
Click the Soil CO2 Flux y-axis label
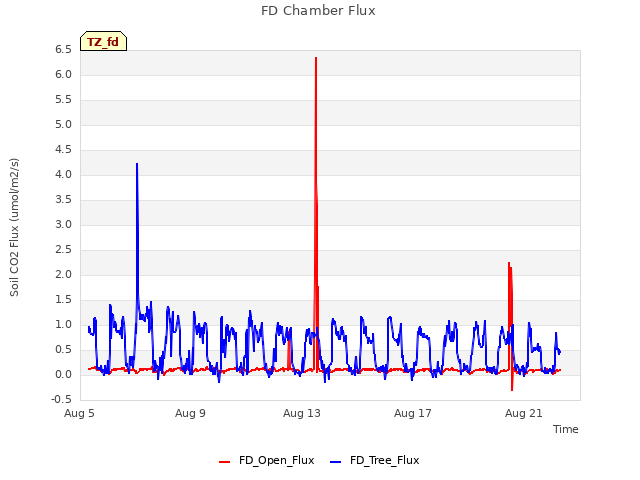(x=15, y=227)
